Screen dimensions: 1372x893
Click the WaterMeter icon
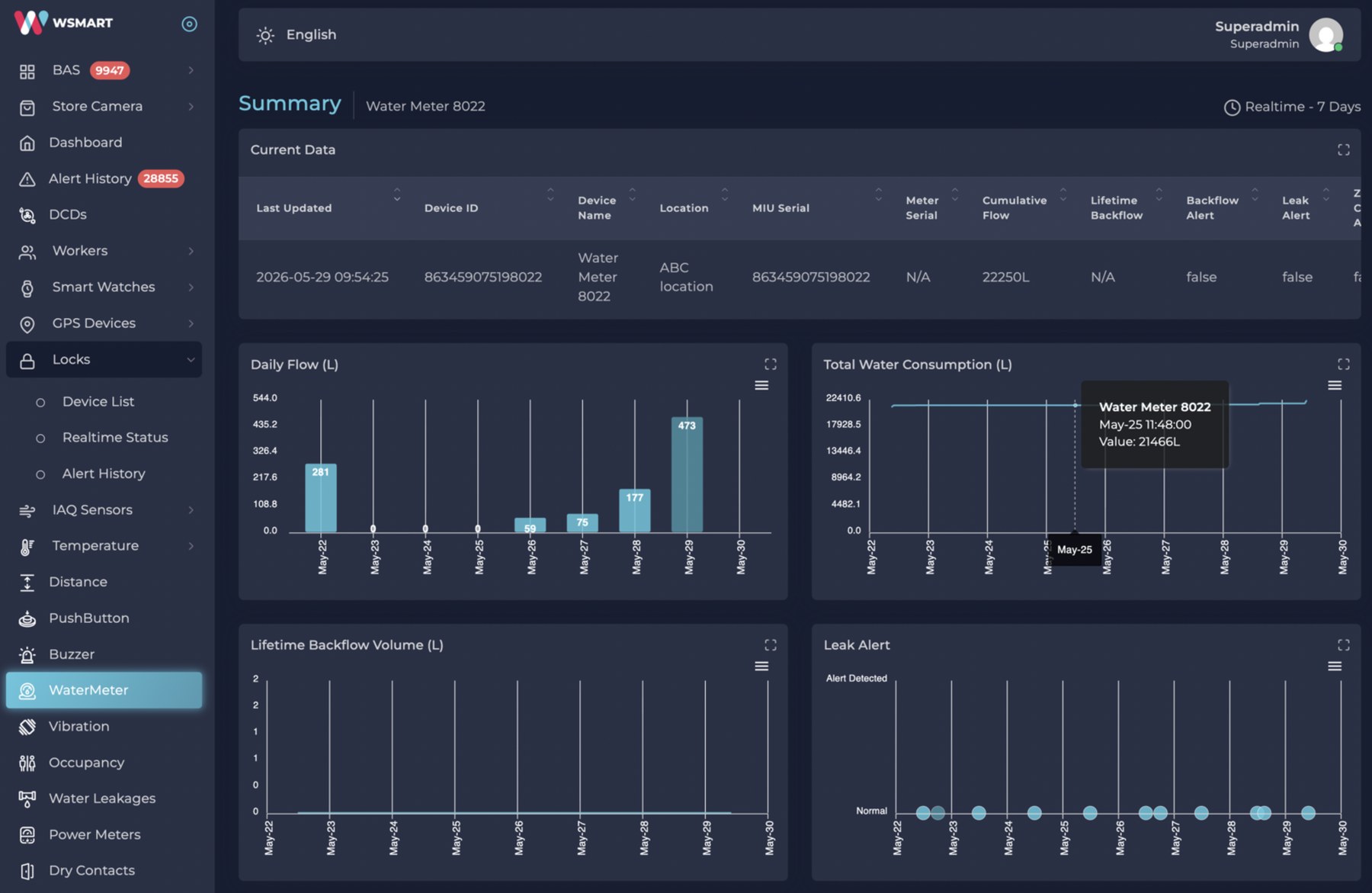pos(27,691)
